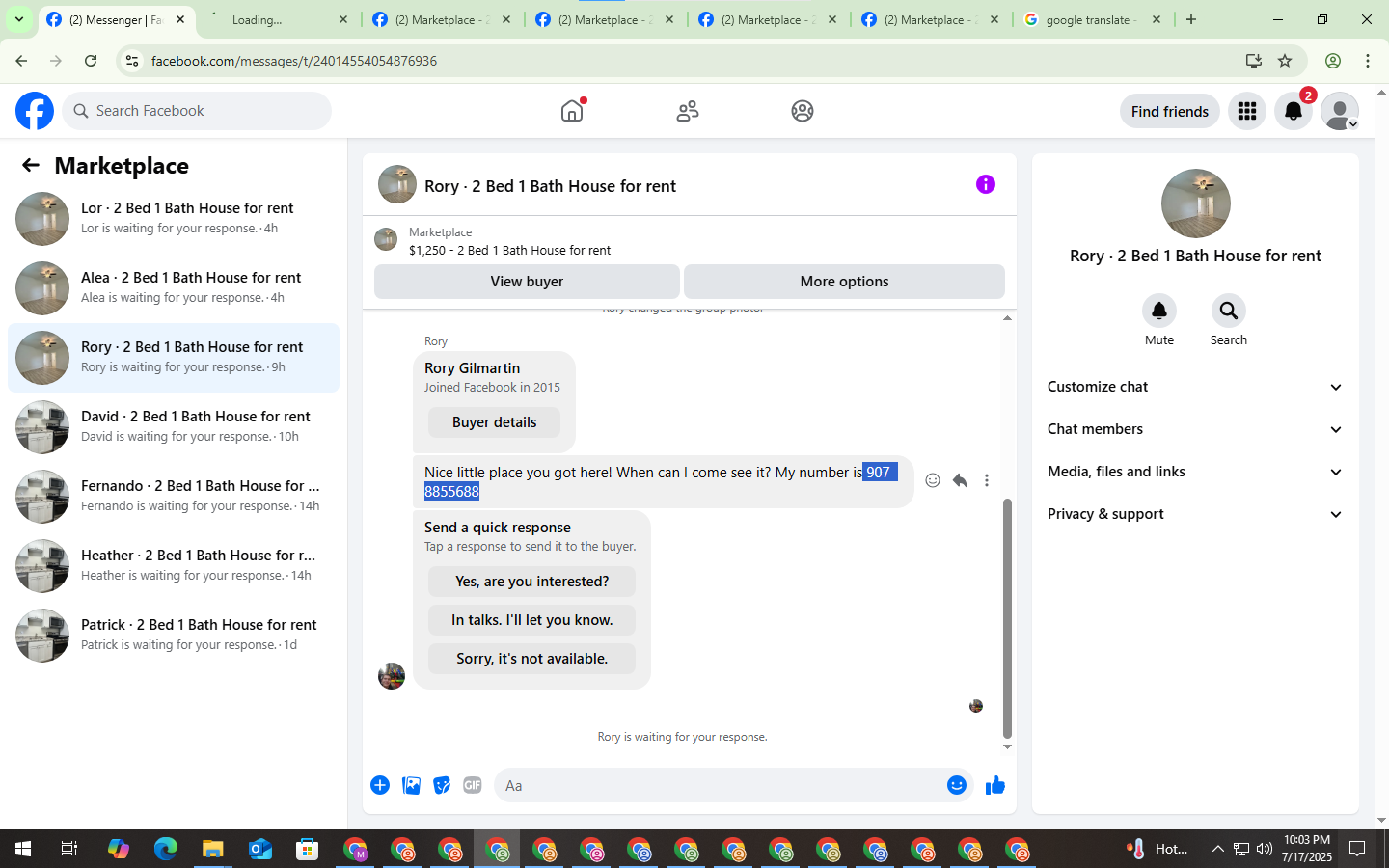Open David's 2 Bed 1 Bath conversation
The width and height of the screenshot is (1389, 868).
pos(174,427)
